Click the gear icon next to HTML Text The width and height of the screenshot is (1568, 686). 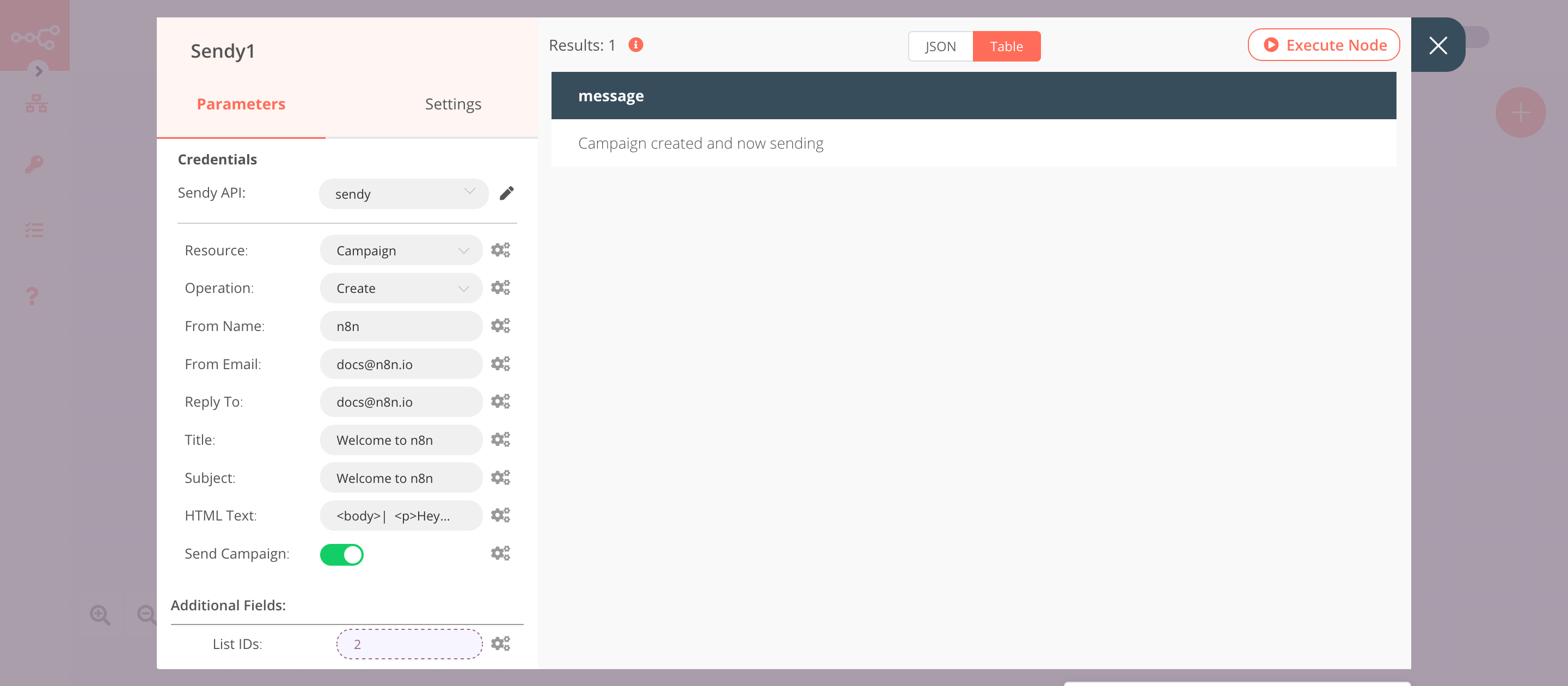point(501,515)
